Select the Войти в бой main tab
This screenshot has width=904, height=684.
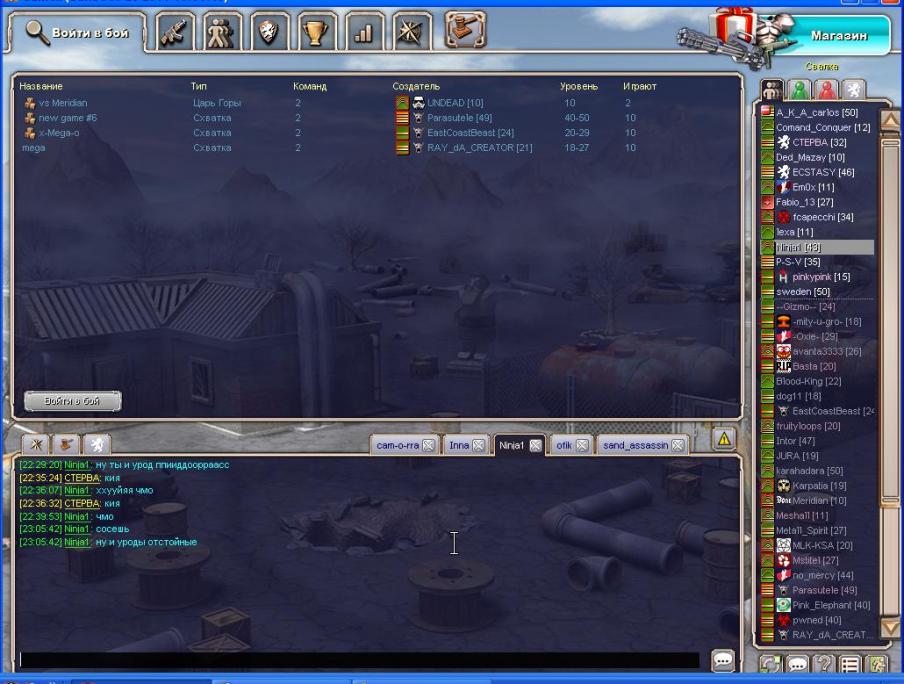click(78, 33)
